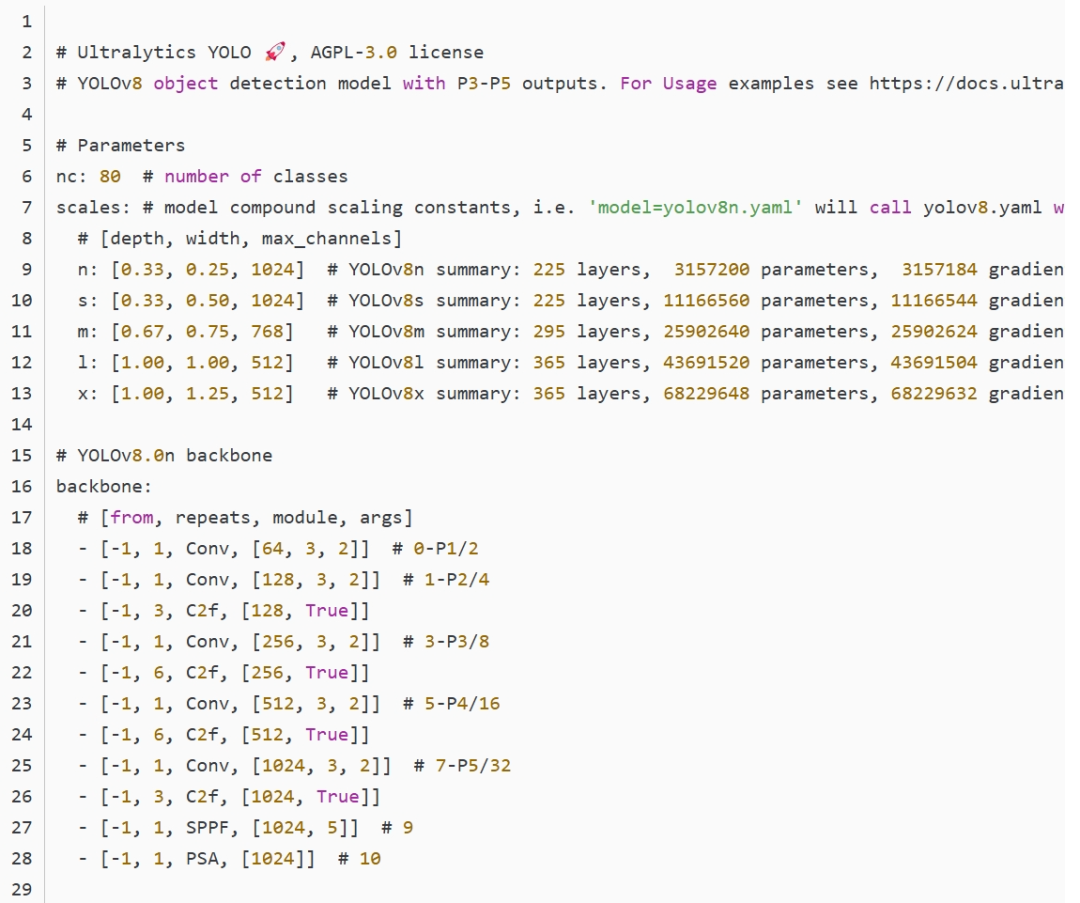Click line number 2 in the gutter

26,52
